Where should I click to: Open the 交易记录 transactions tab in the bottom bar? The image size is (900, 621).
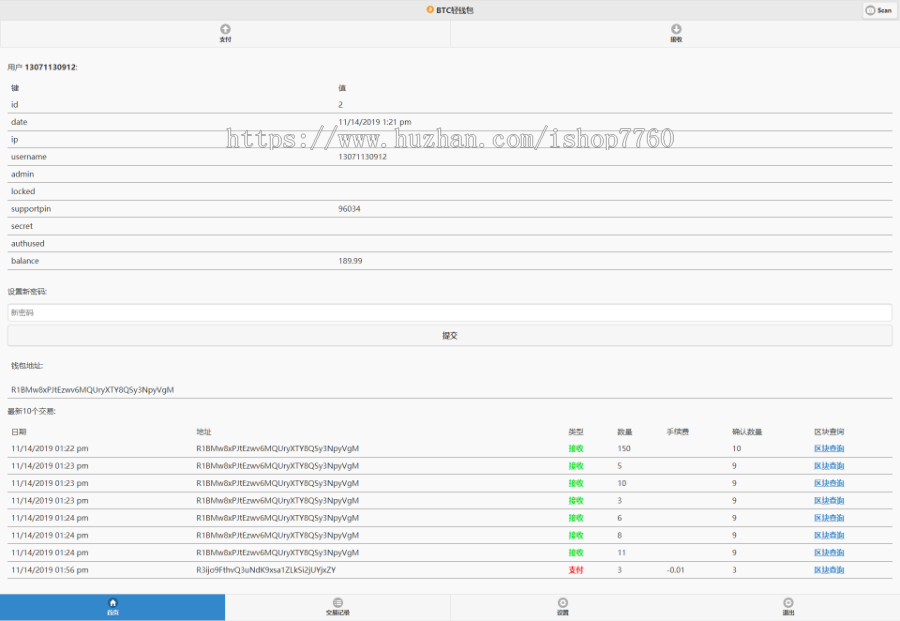(x=338, y=607)
